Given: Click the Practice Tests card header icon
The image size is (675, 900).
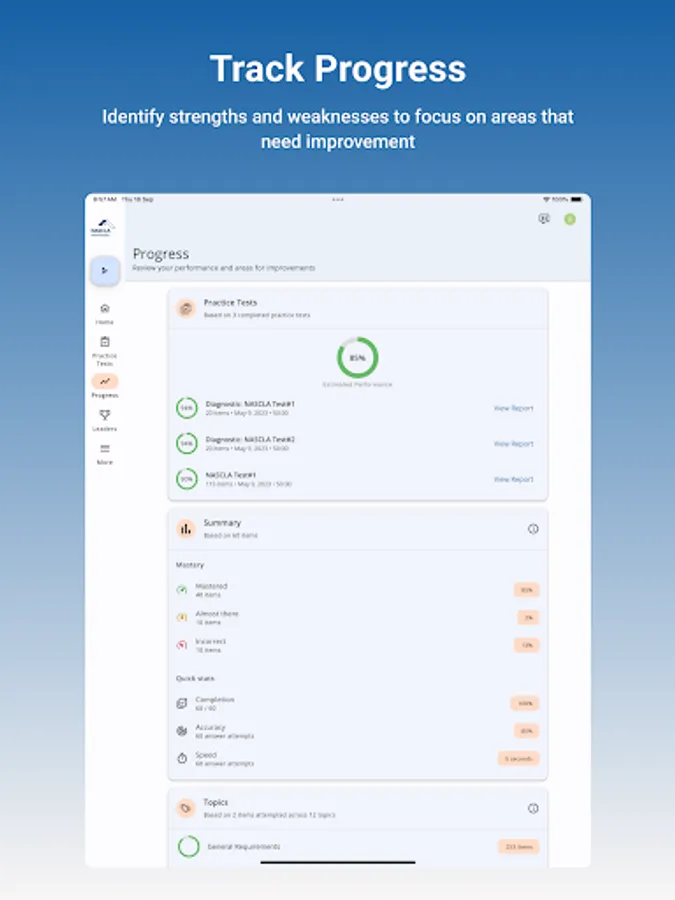Looking at the screenshot, I should pyautogui.click(x=185, y=308).
